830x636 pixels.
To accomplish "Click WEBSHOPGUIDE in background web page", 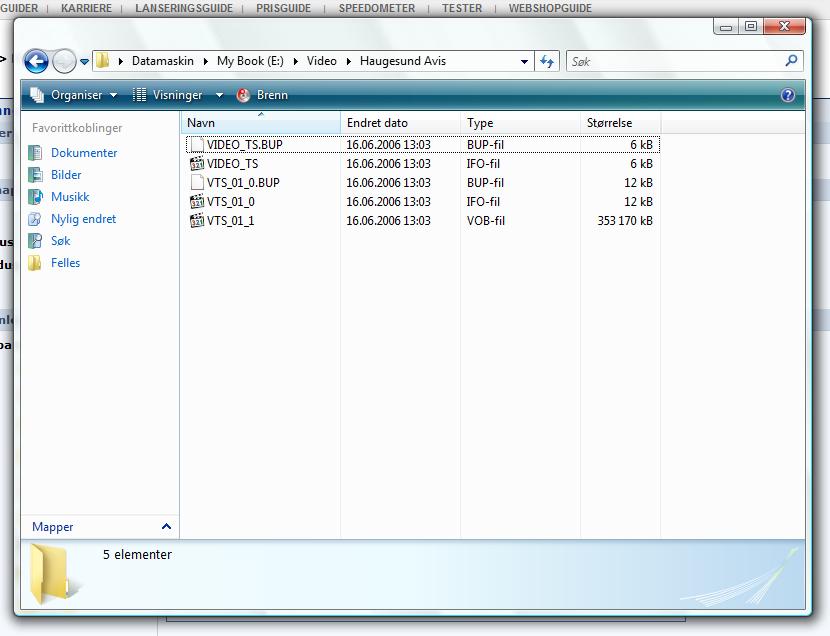I will click(x=551, y=8).
